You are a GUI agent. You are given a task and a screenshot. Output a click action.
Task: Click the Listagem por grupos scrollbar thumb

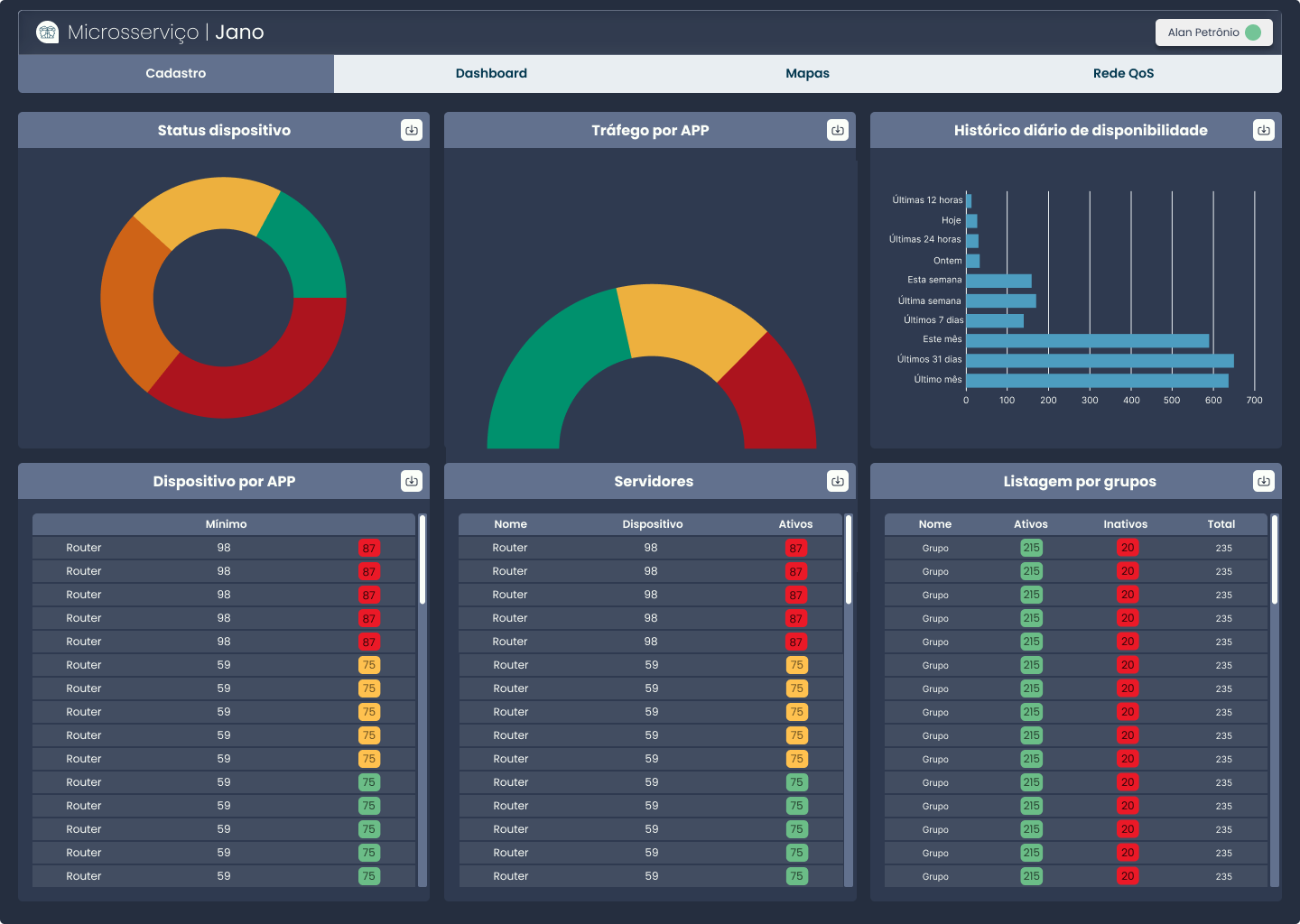click(x=1275, y=559)
